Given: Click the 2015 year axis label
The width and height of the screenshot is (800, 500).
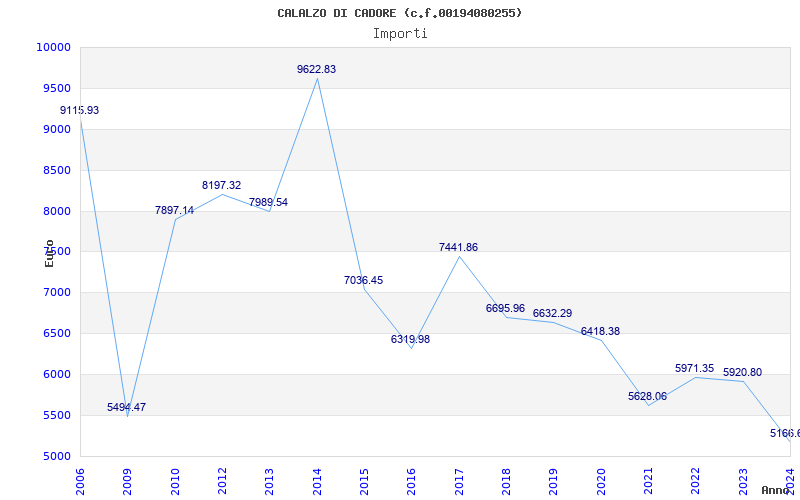Looking at the screenshot, I should (x=364, y=482).
